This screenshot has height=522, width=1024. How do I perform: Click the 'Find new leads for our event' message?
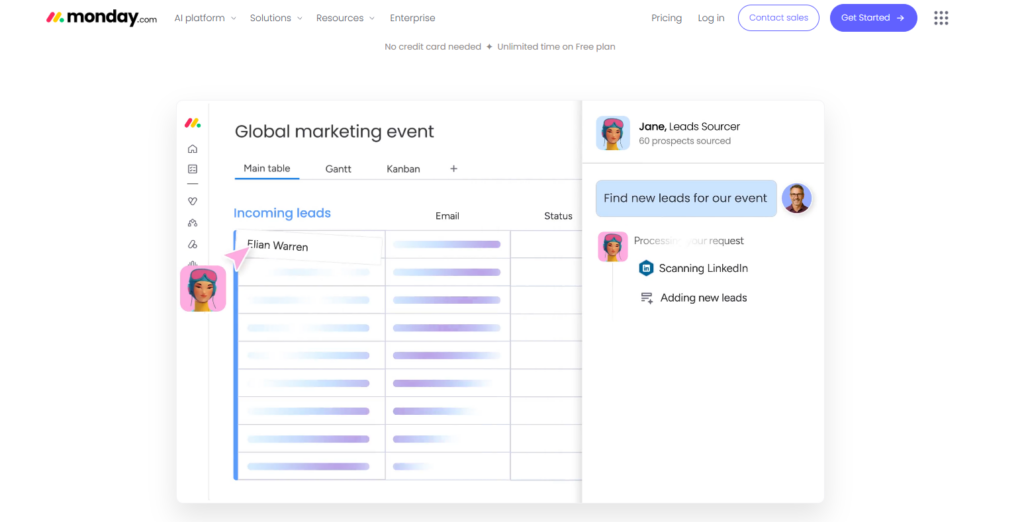click(686, 198)
